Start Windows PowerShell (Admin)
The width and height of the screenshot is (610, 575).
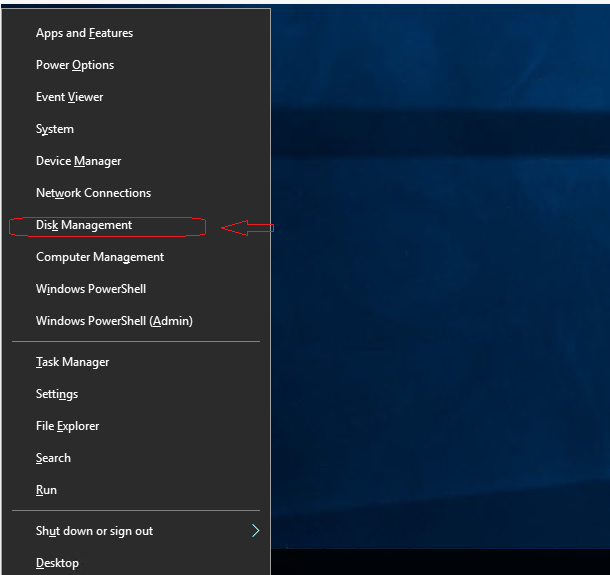tap(136, 321)
